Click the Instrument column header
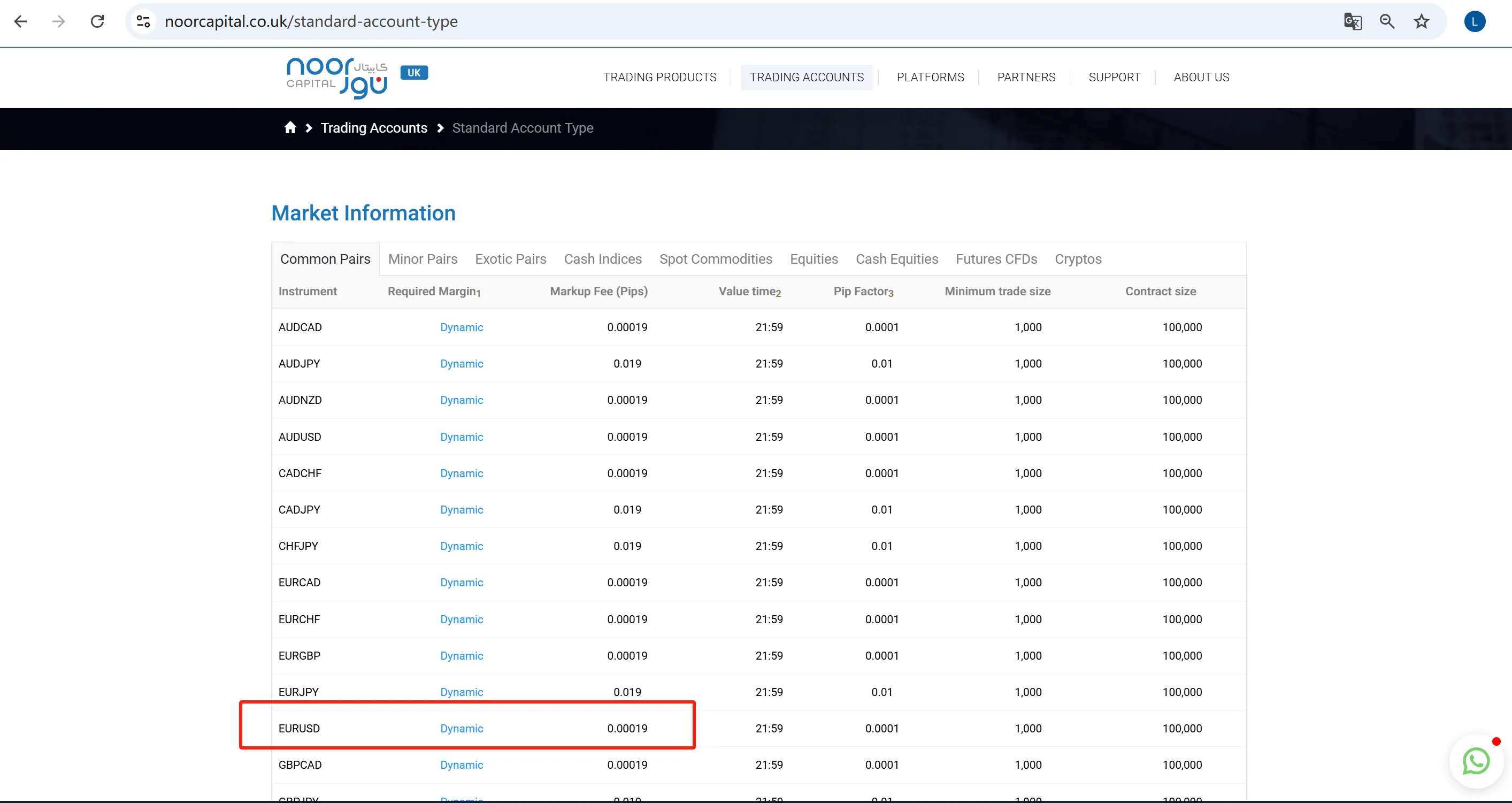This screenshot has height=803, width=1512. pos(308,291)
